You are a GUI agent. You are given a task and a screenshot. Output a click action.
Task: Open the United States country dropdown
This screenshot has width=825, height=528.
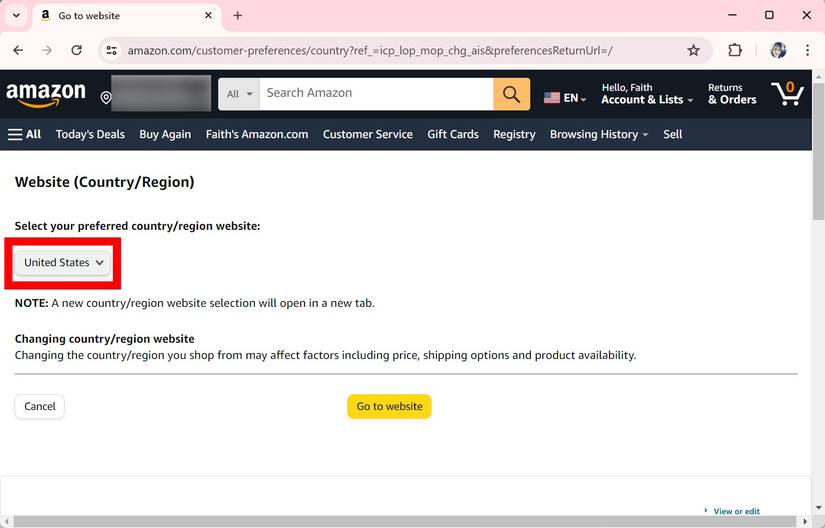[63, 262]
